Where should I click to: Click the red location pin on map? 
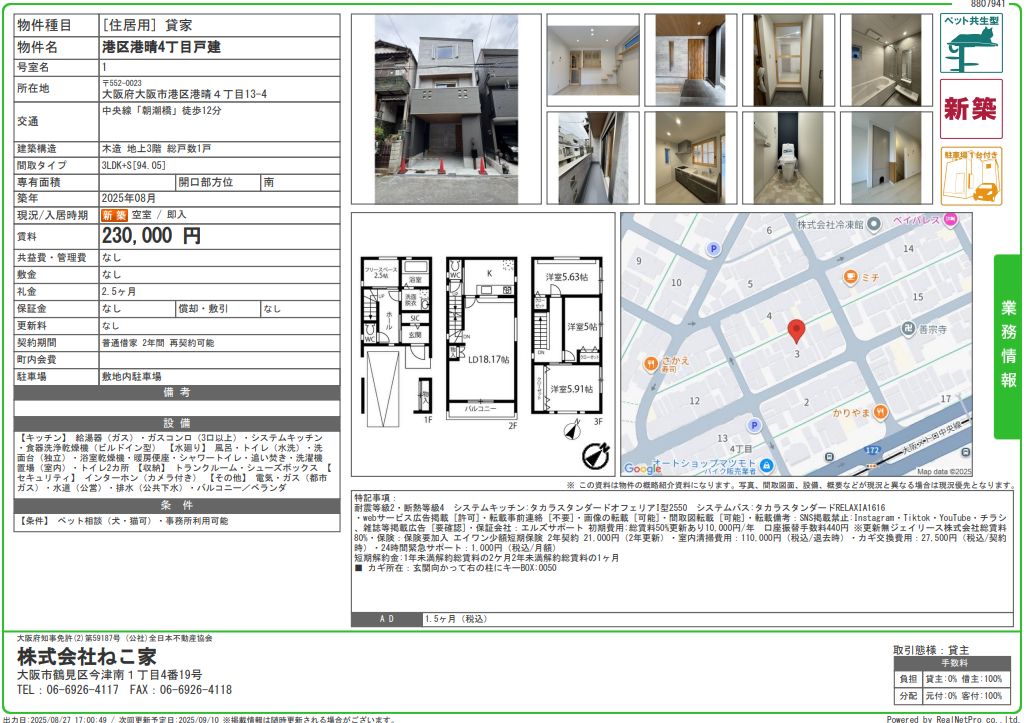(x=796, y=331)
